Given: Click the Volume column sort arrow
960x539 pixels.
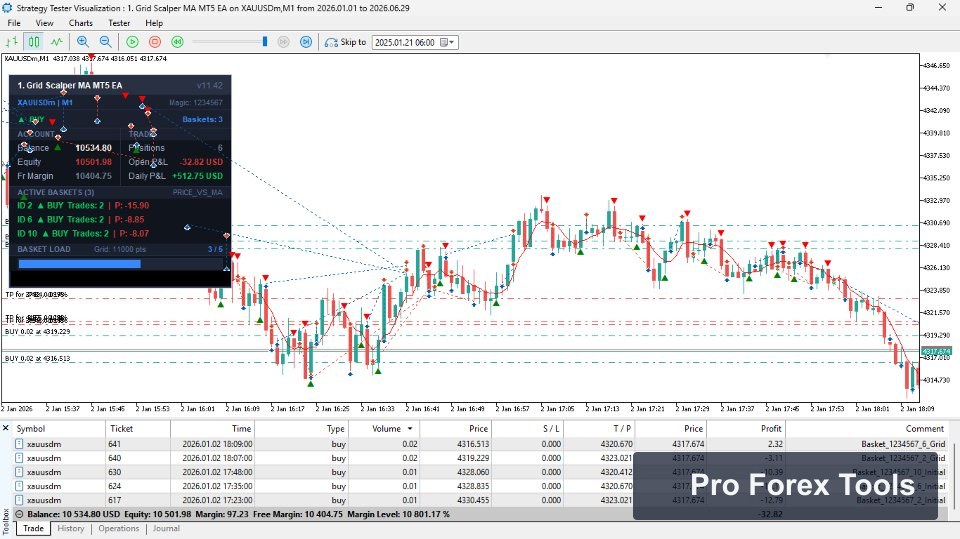Looking at the screenshot, I should (x=410, y=429).
